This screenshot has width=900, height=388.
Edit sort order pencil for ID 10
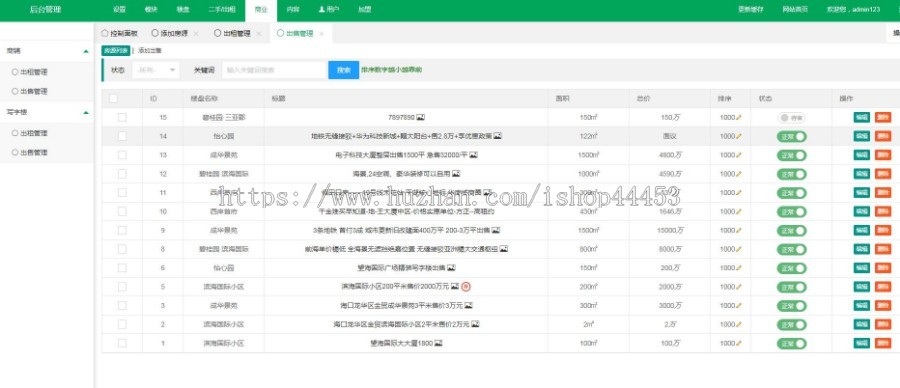tap(739, 212)
